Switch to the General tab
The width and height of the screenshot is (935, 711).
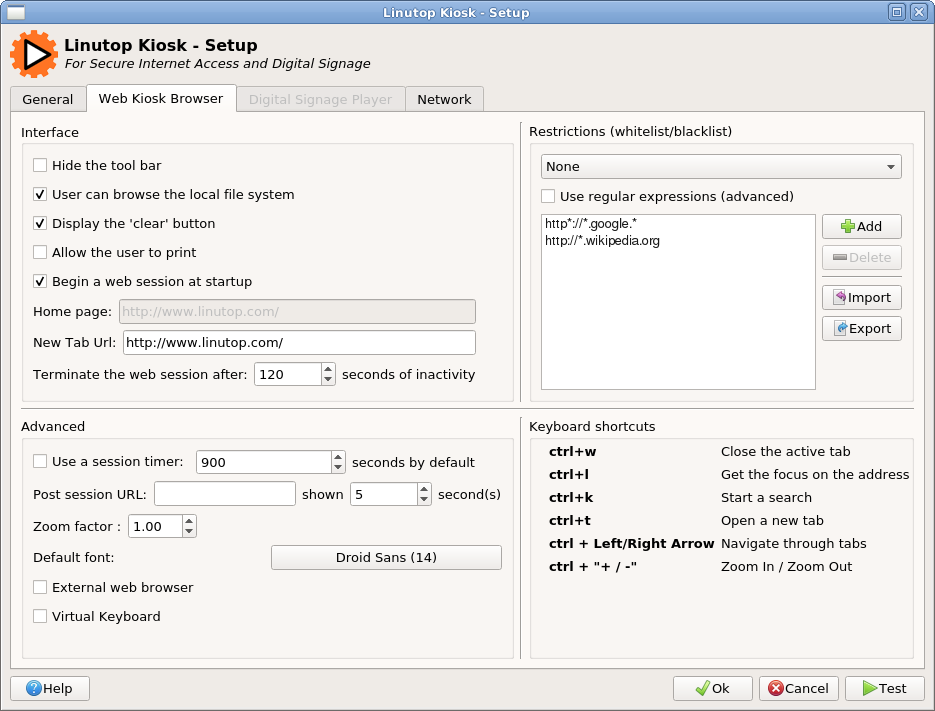pyautogui.click(x=48, y=99)
